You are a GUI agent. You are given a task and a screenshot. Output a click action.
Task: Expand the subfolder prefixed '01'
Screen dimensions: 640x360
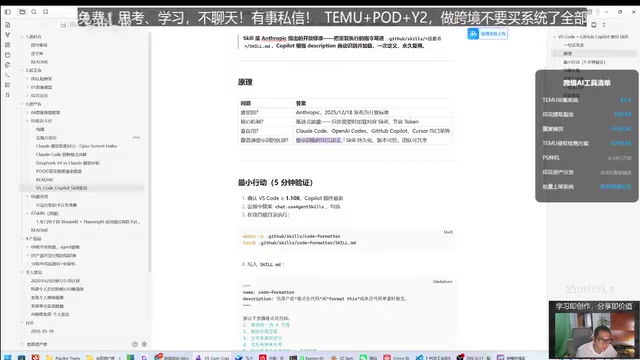(x=27, y=87)
